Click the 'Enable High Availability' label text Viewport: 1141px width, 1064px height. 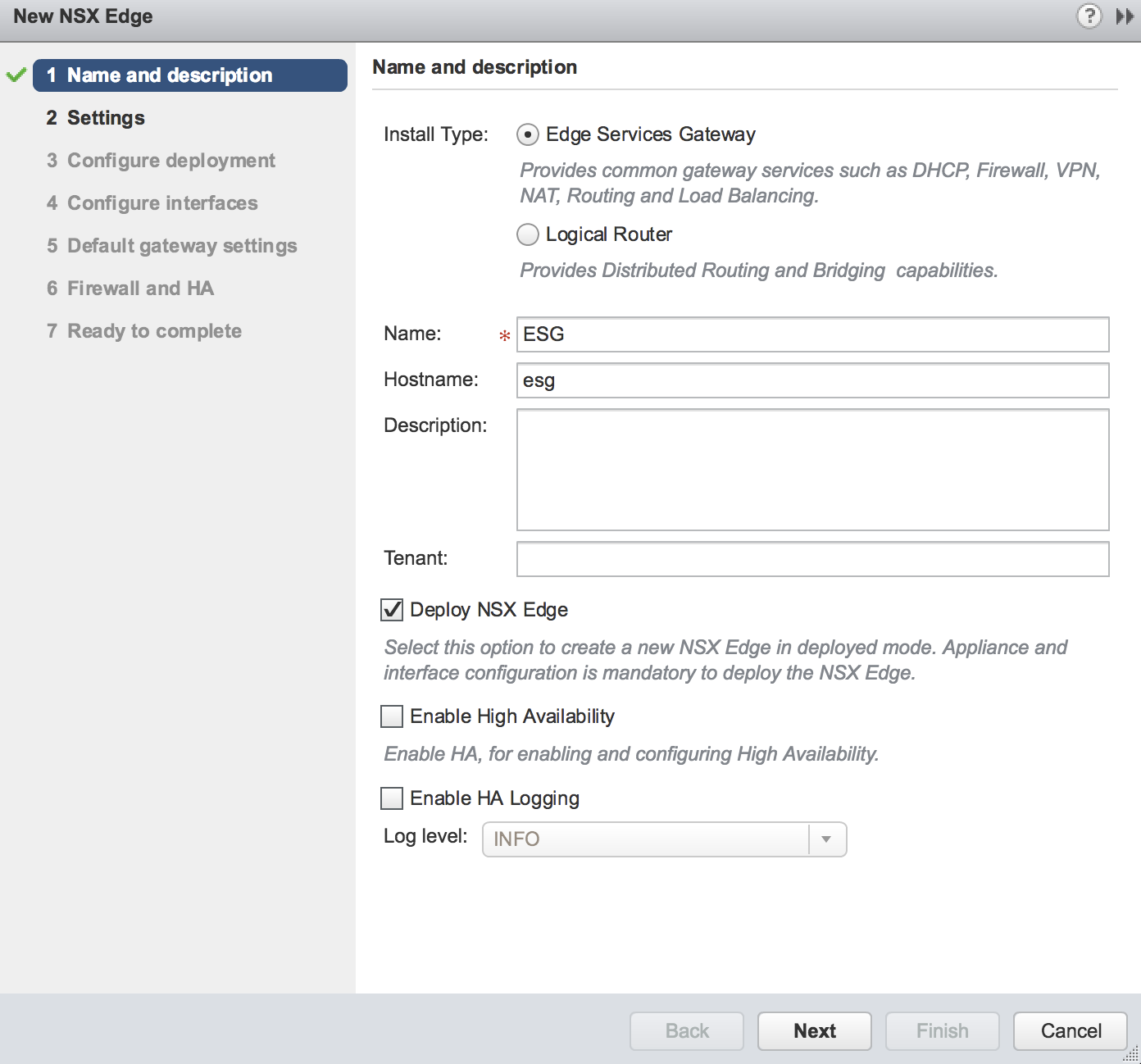pos(512,716)
